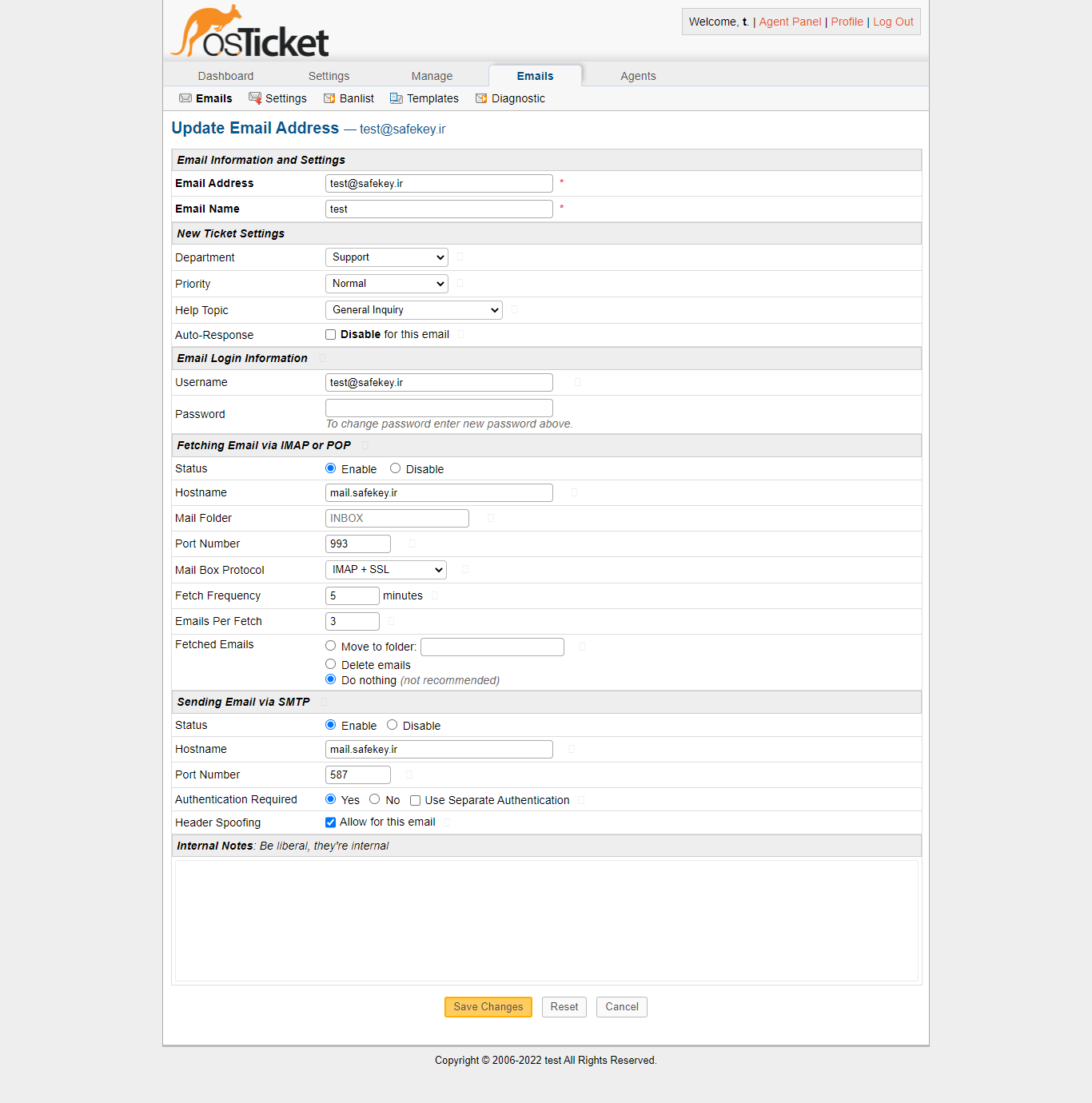Click the osTicket kangaroo logo
Image resolution: width=1092 pixels, height=1103 pixels.
tap(249, 34)
